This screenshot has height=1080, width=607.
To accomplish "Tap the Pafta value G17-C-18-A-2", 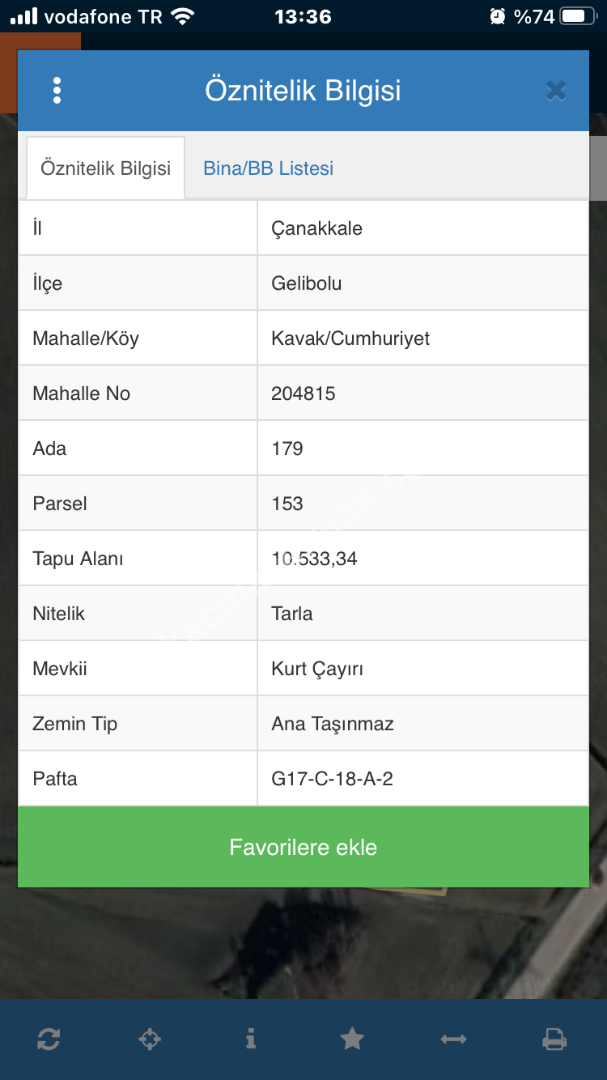I will tap(332, 778).
